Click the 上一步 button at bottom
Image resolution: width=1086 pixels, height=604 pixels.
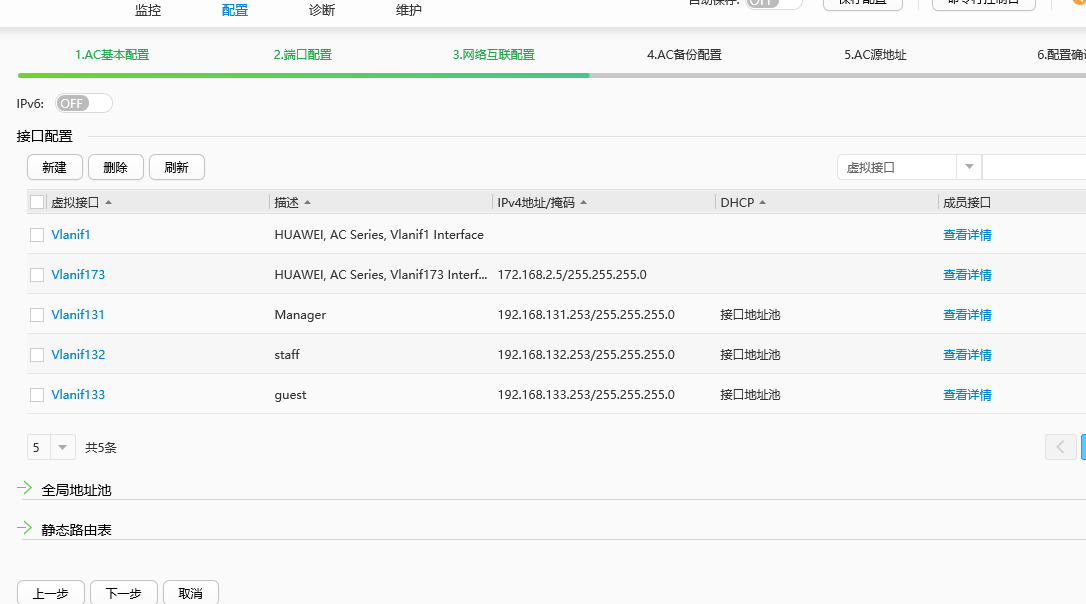tap(50, 592)
